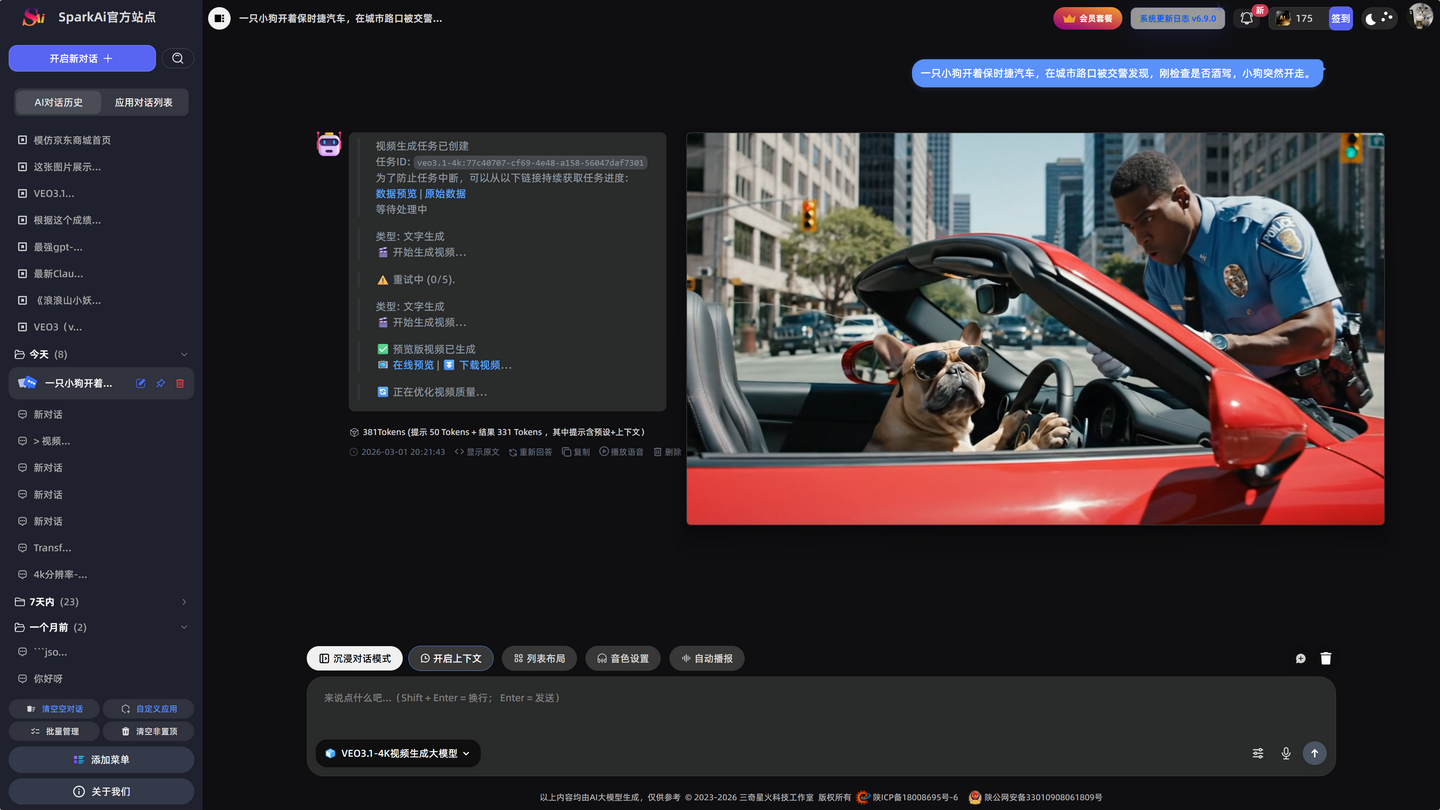The width and height of the screenshot is (1440, 810).
Task: Open the search conversations icon
Action: [177, 58]
